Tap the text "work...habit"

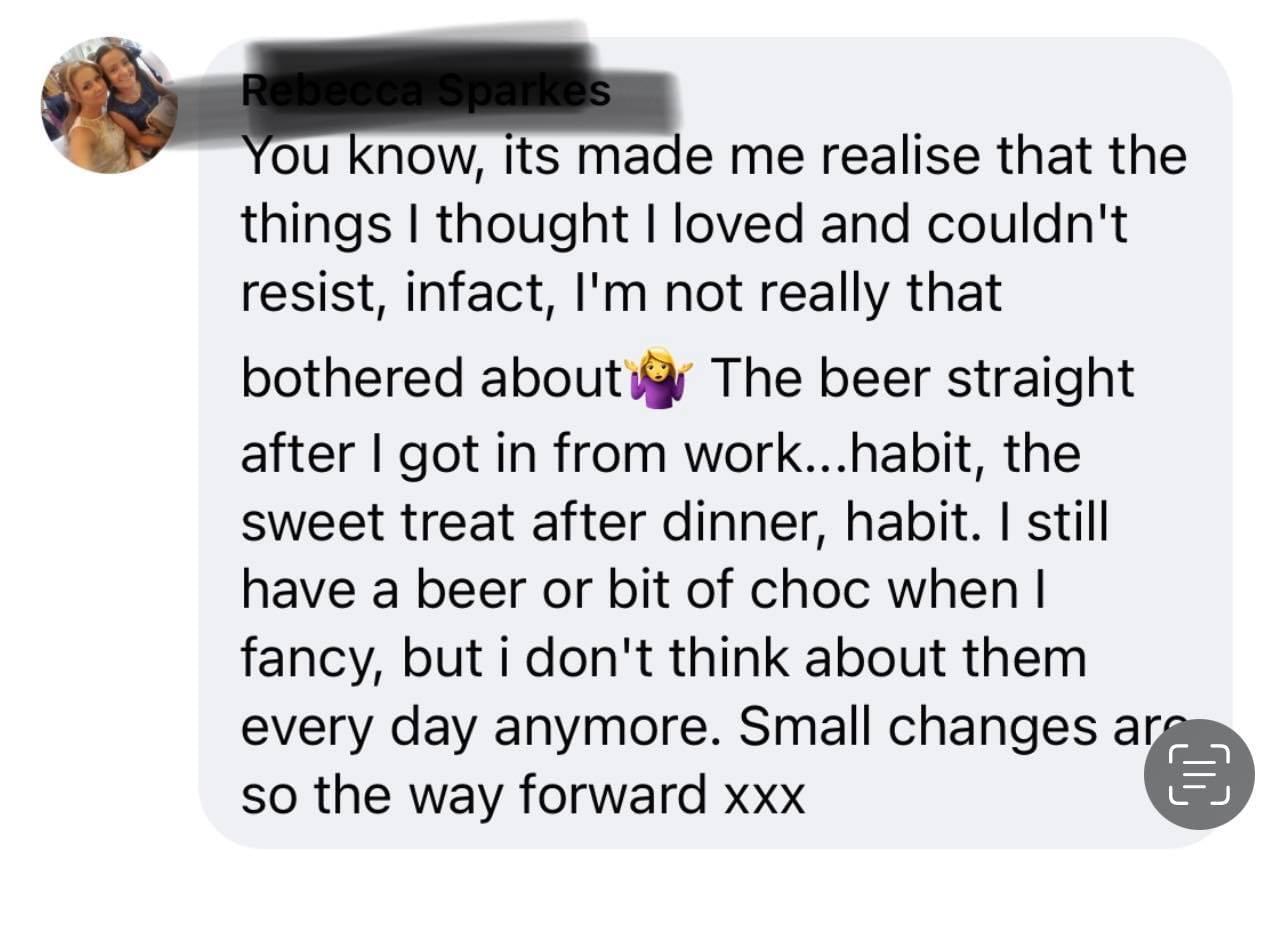(x=833, y=453)
